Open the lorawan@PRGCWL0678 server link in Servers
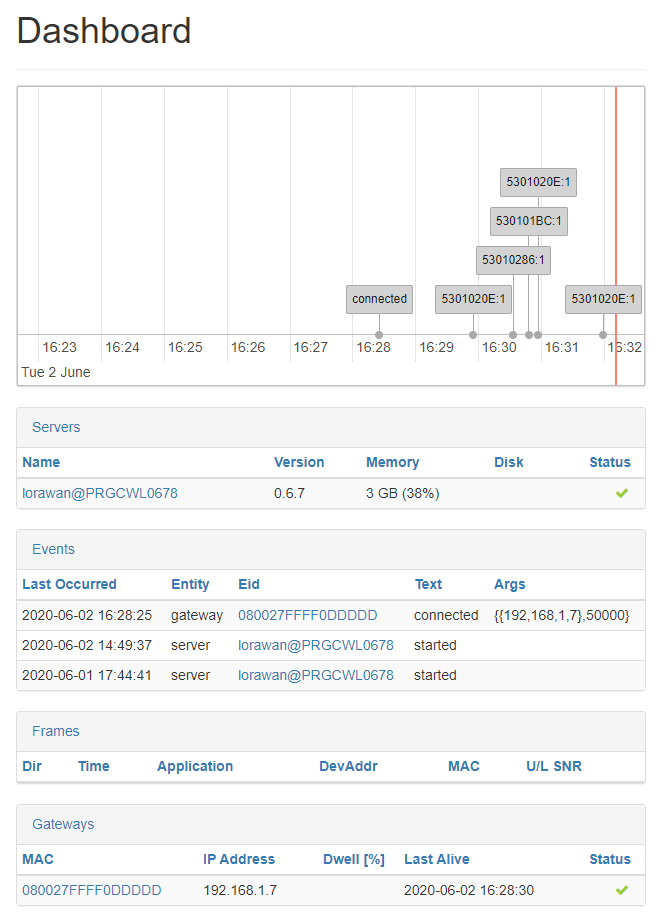The height and width of the screenshot is (915, 662). [100, 494]
